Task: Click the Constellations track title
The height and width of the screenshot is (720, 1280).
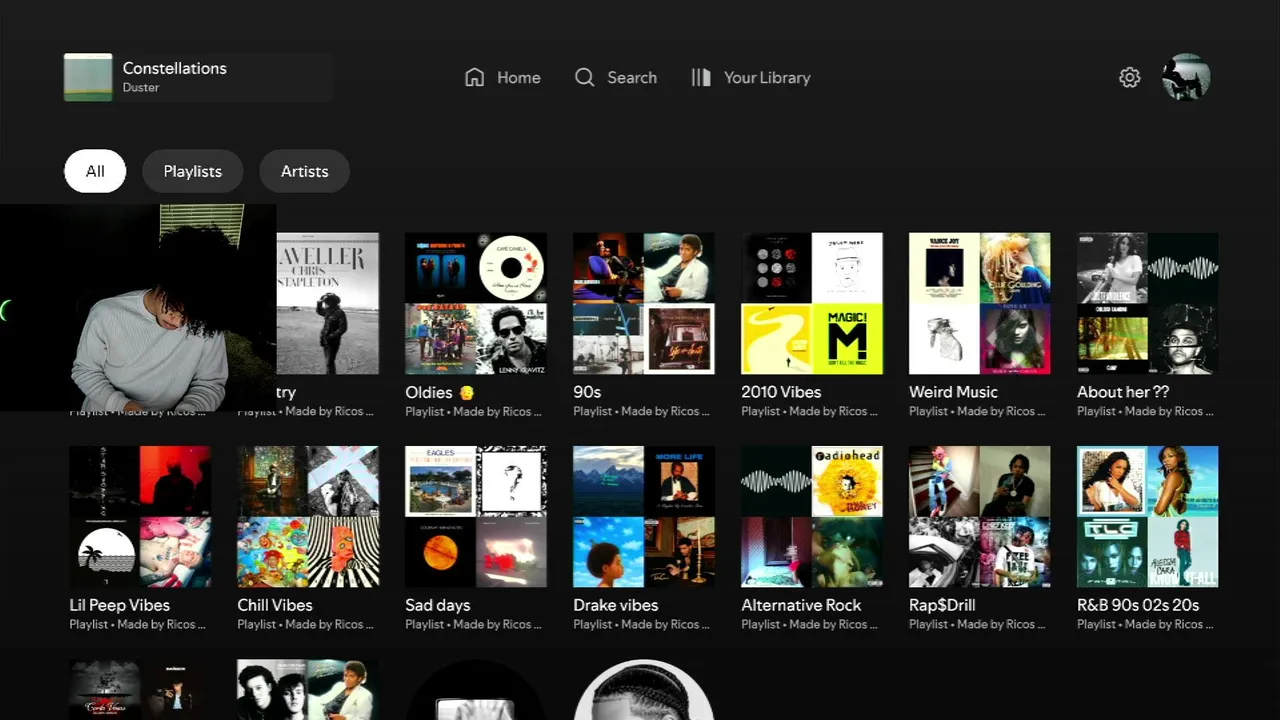Action: tap(175, 68)
